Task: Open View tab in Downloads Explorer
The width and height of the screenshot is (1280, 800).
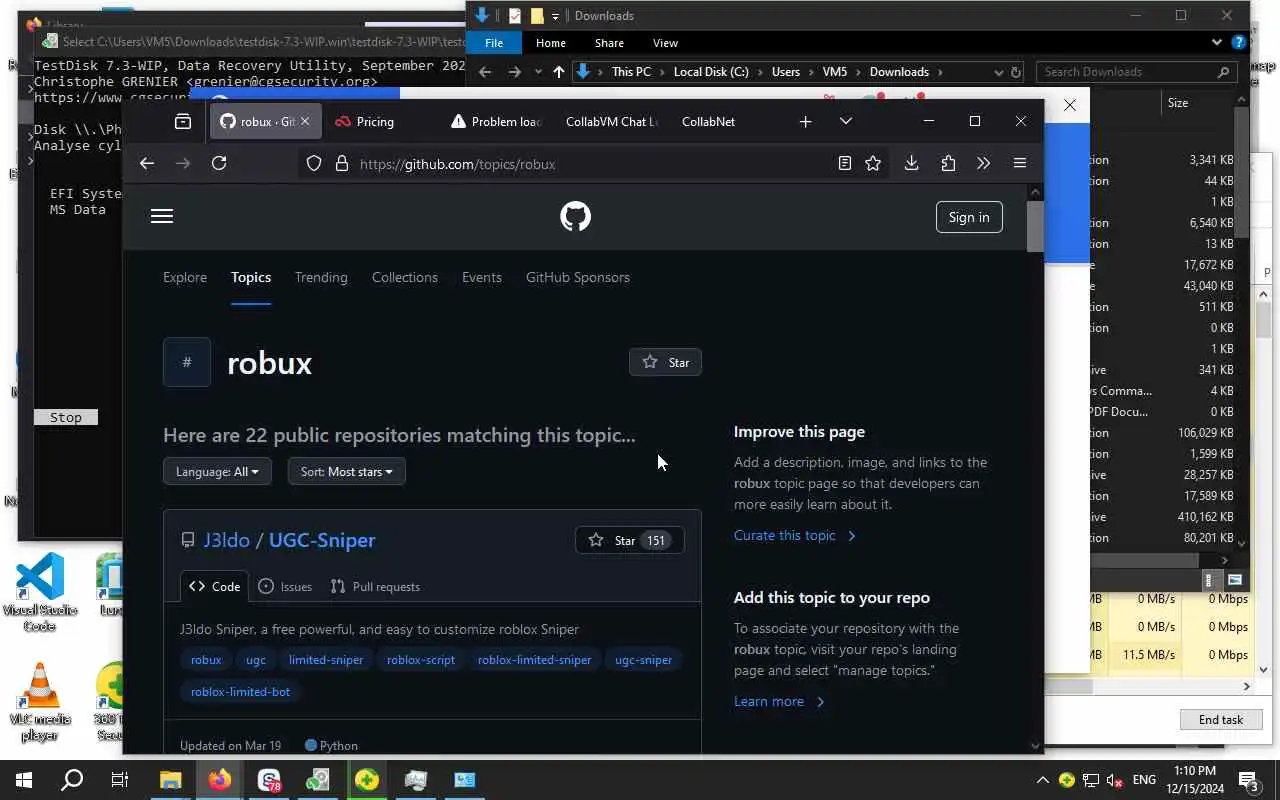Action: pyautogui.click(x=665, y=43)
